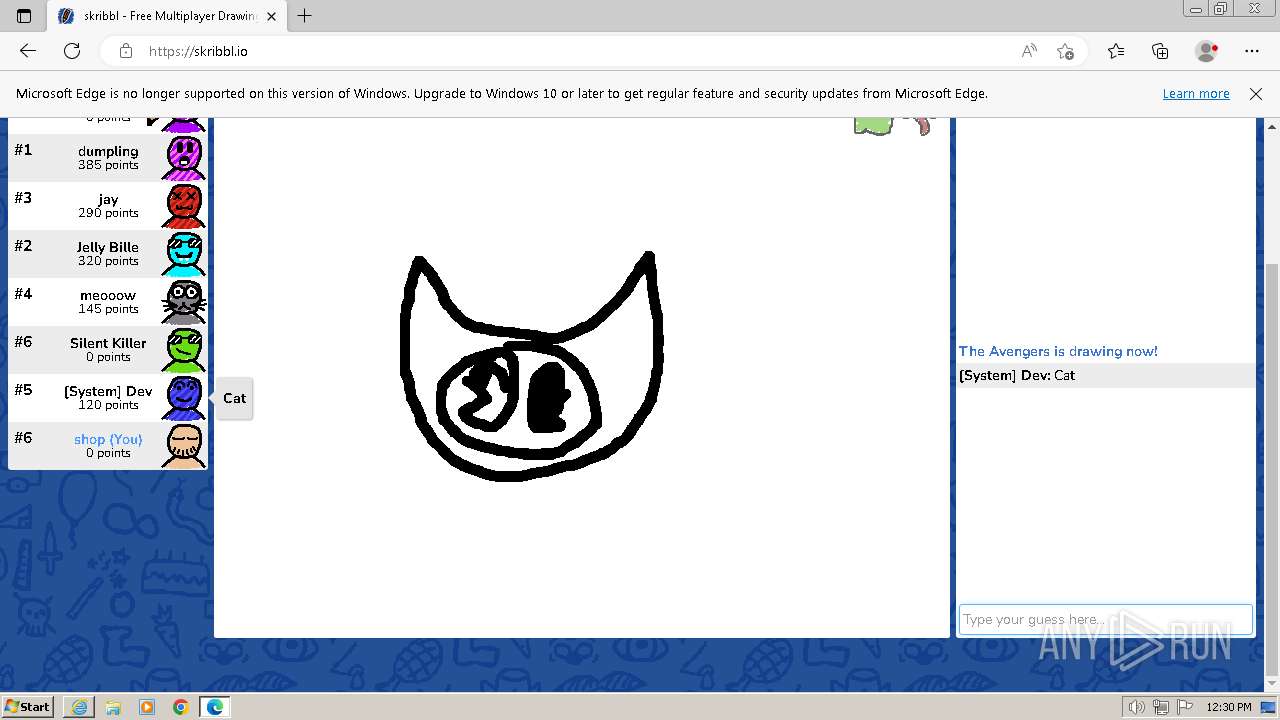
Task: Select the Jelly Bille 320 points row
Action: (x=108, y=254)
